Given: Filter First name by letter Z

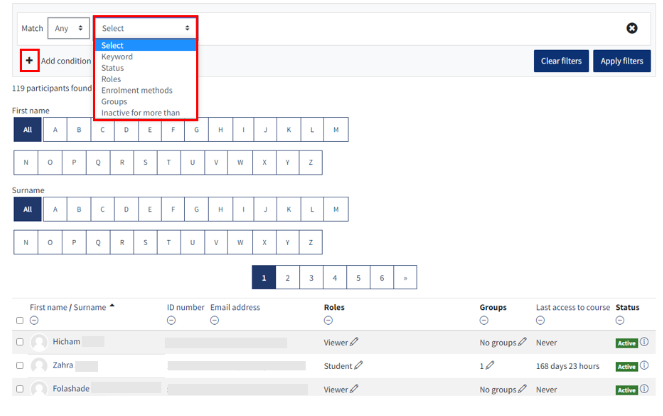Looking at the screenshot, I should [x=310, y=162].
